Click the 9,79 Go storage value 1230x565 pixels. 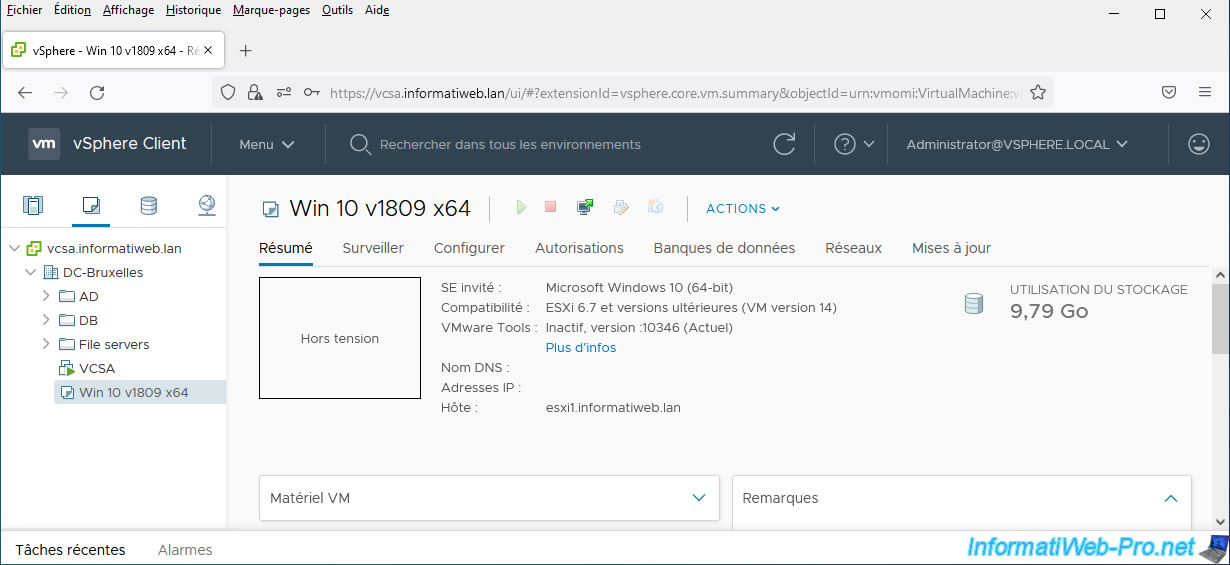click(x=1049, y=311)
